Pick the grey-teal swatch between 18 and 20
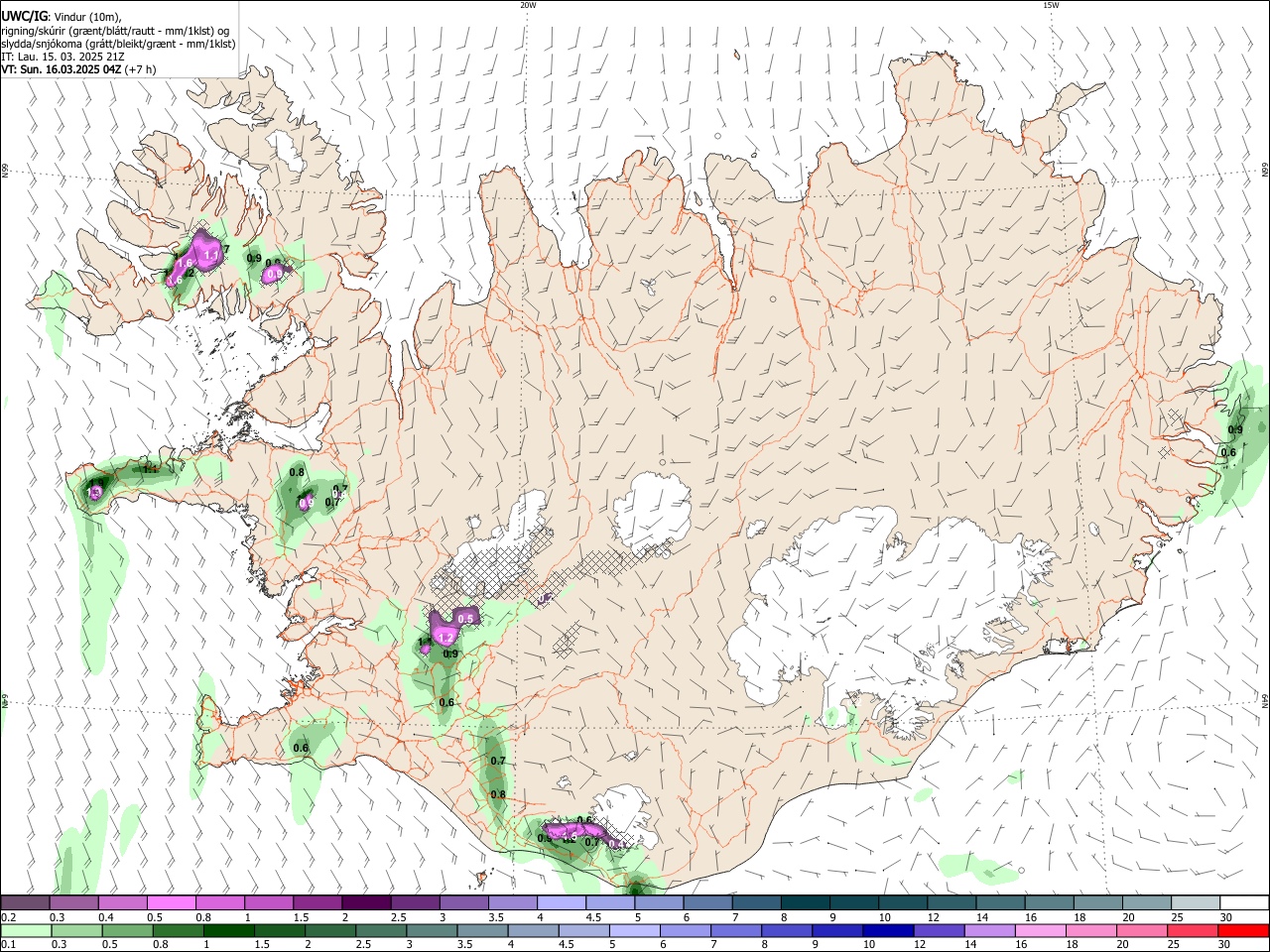1270x952 pixels. [x=1098, y=903]
